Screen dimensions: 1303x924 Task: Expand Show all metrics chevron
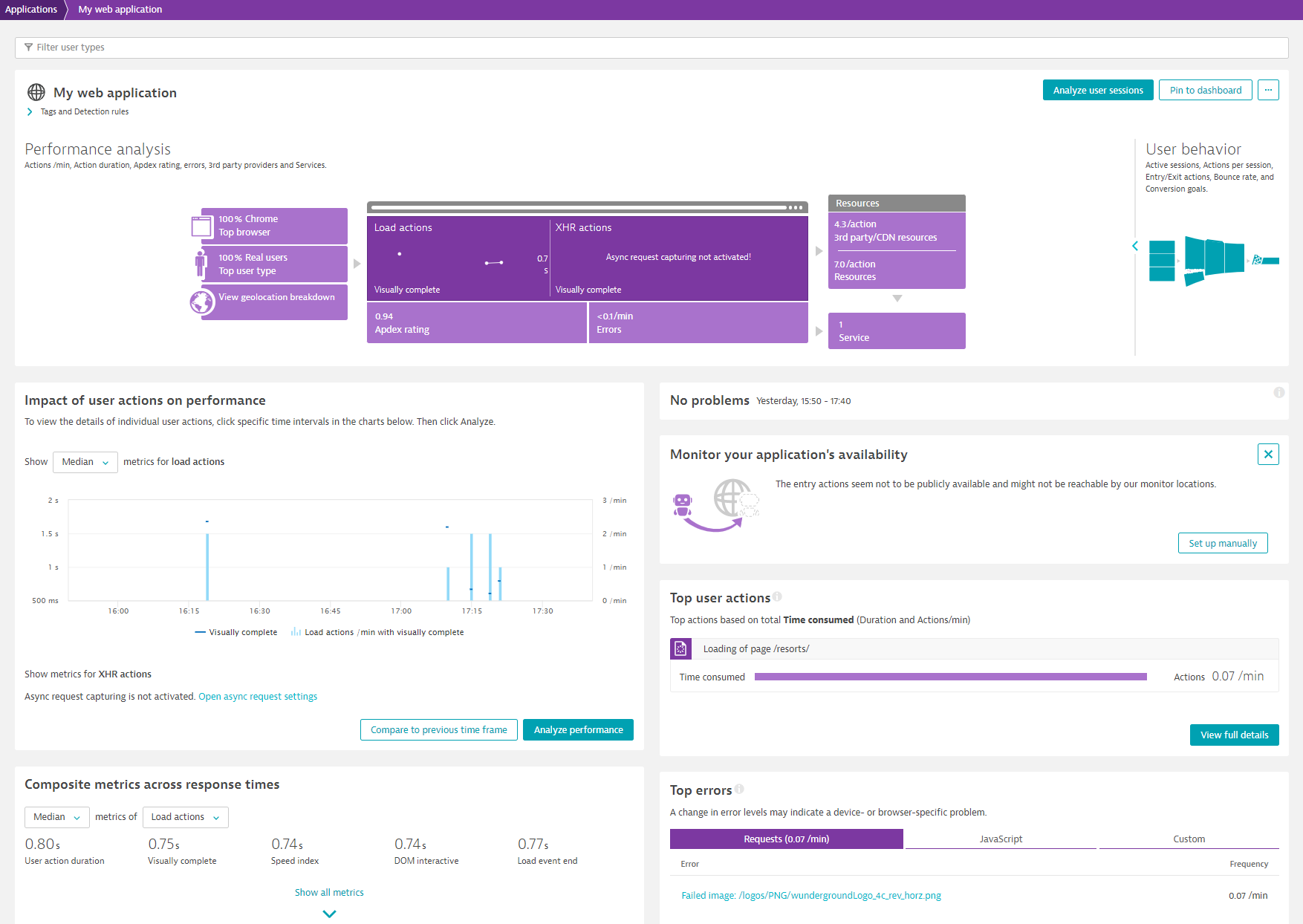tap(329, 914)
